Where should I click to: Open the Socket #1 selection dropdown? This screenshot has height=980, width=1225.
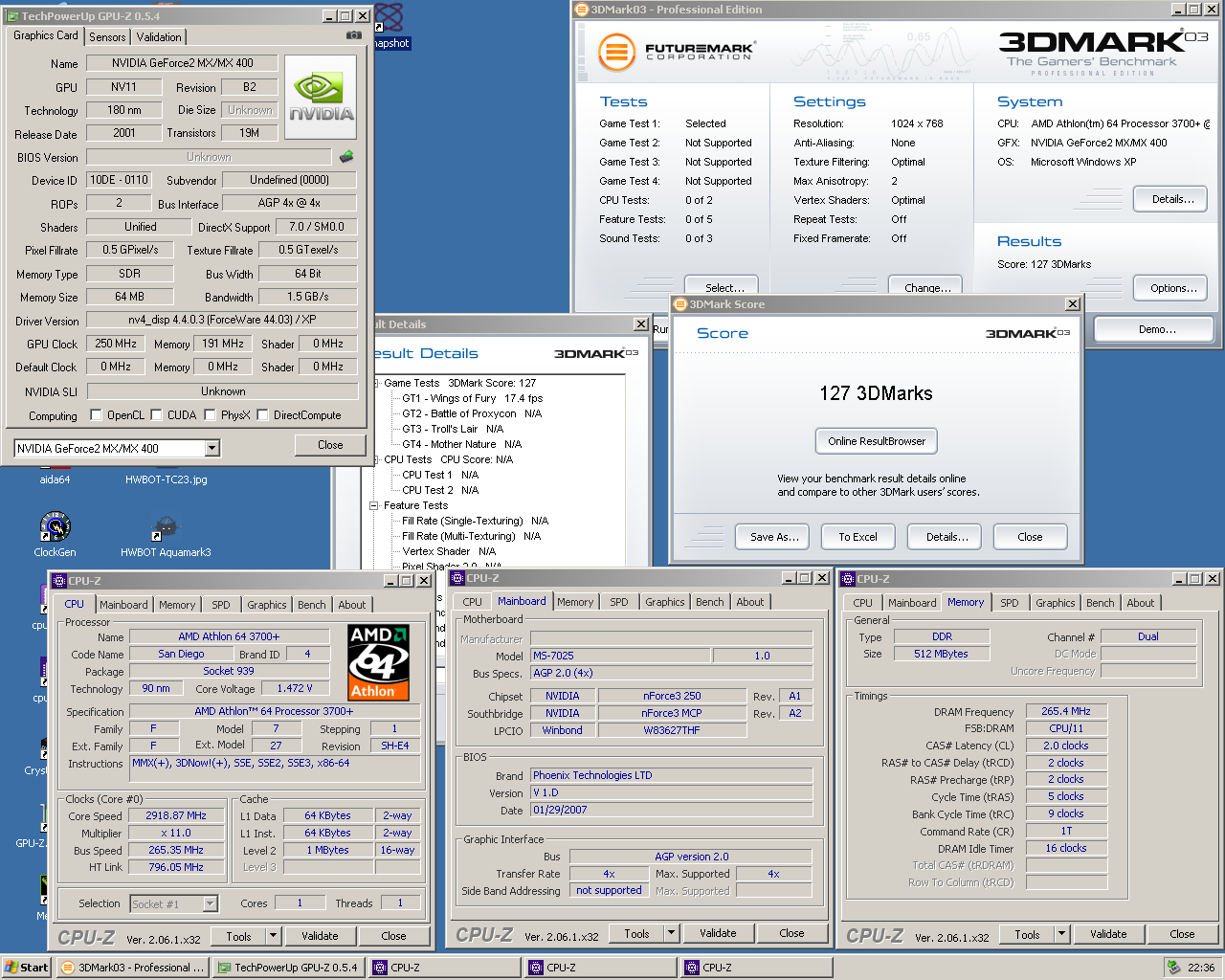[211, 903]
